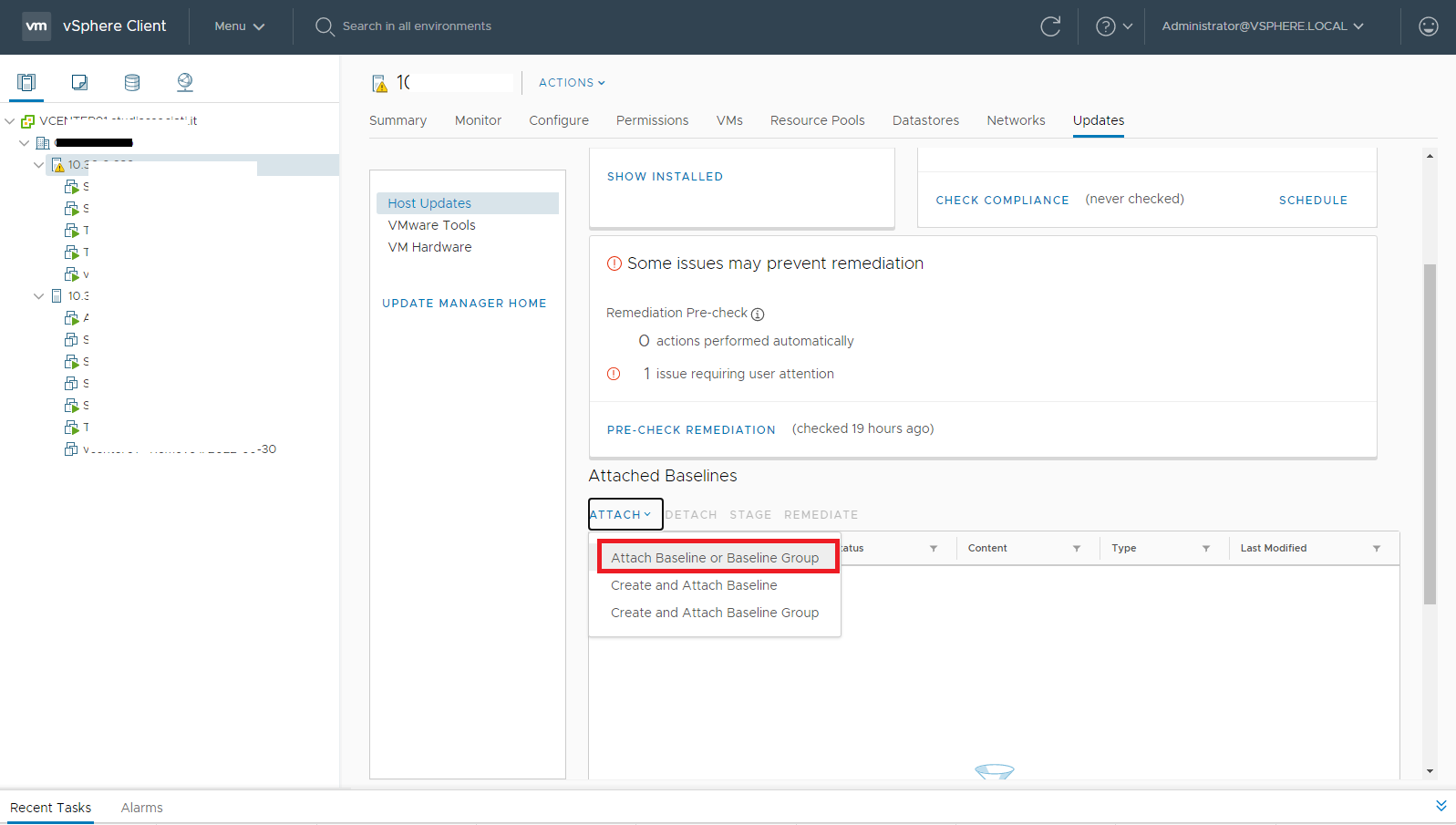Switch to the VMs tab

click(729, 120)
